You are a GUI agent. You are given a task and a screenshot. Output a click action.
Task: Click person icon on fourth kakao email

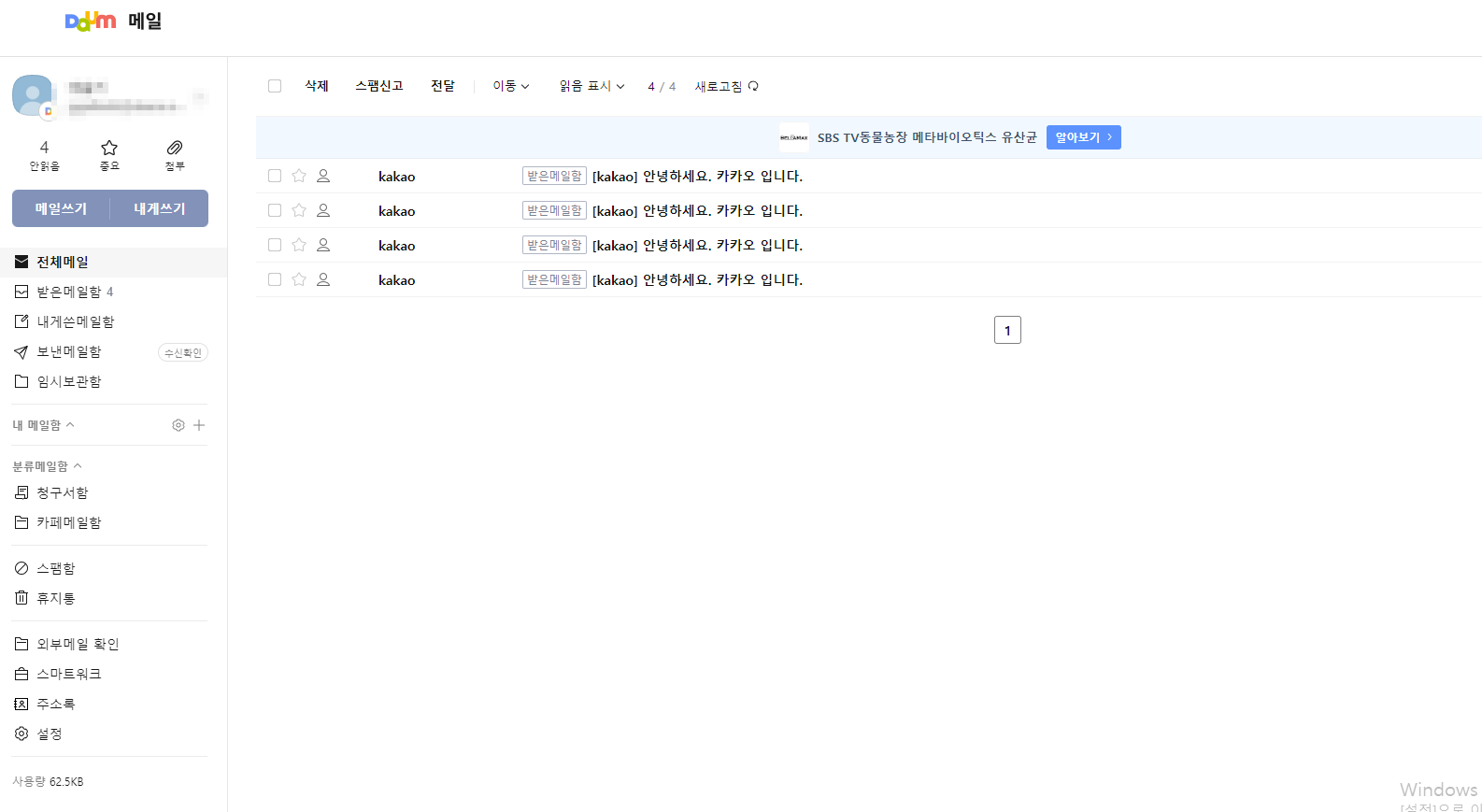[323, 279]
